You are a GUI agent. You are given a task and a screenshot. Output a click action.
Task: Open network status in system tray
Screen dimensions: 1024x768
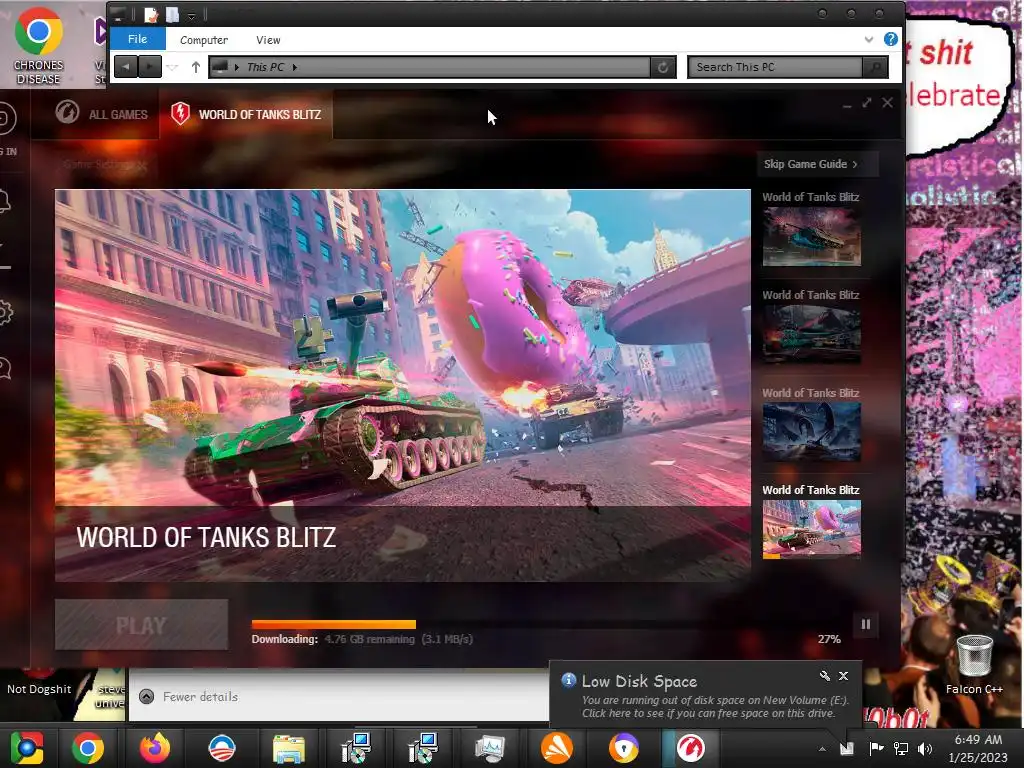pos(901,748)
